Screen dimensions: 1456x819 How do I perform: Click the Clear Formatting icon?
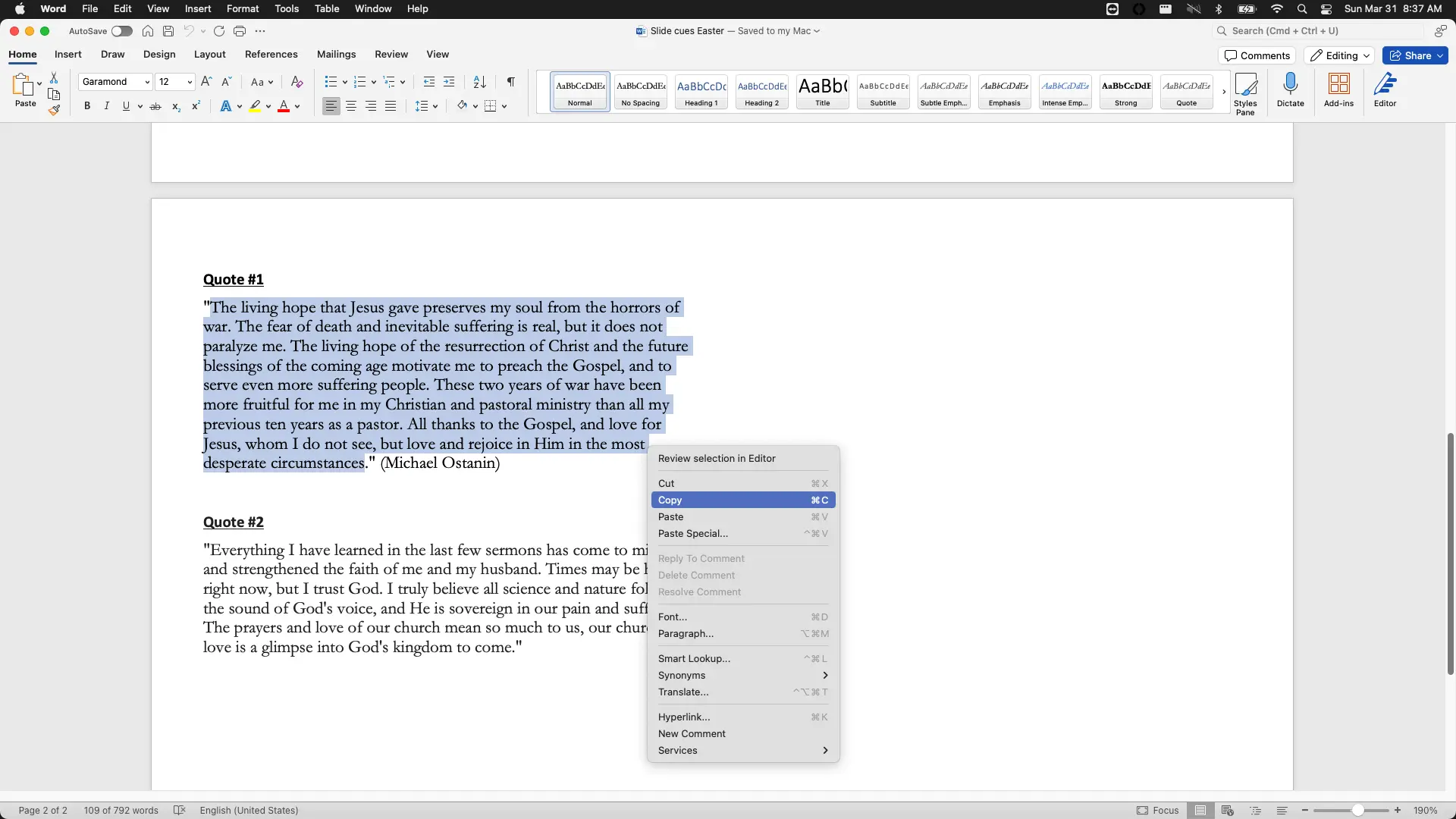tap(297, 82)
